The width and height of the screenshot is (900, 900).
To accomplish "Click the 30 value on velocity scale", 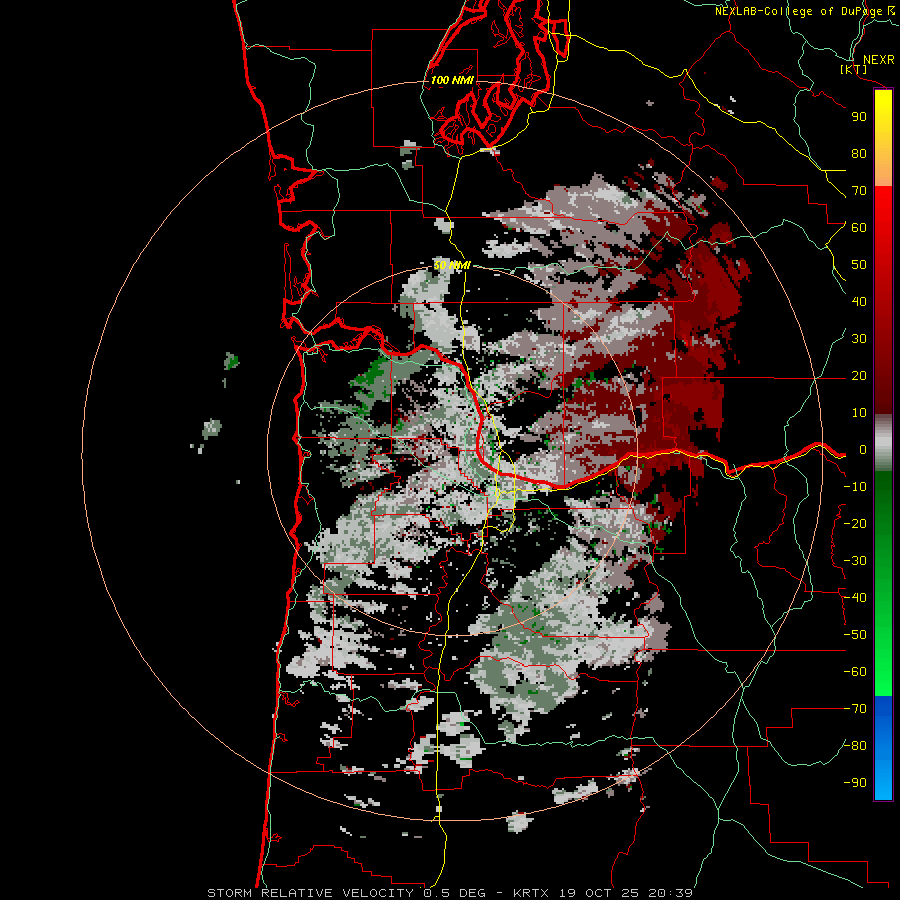I will click(859, 339).
